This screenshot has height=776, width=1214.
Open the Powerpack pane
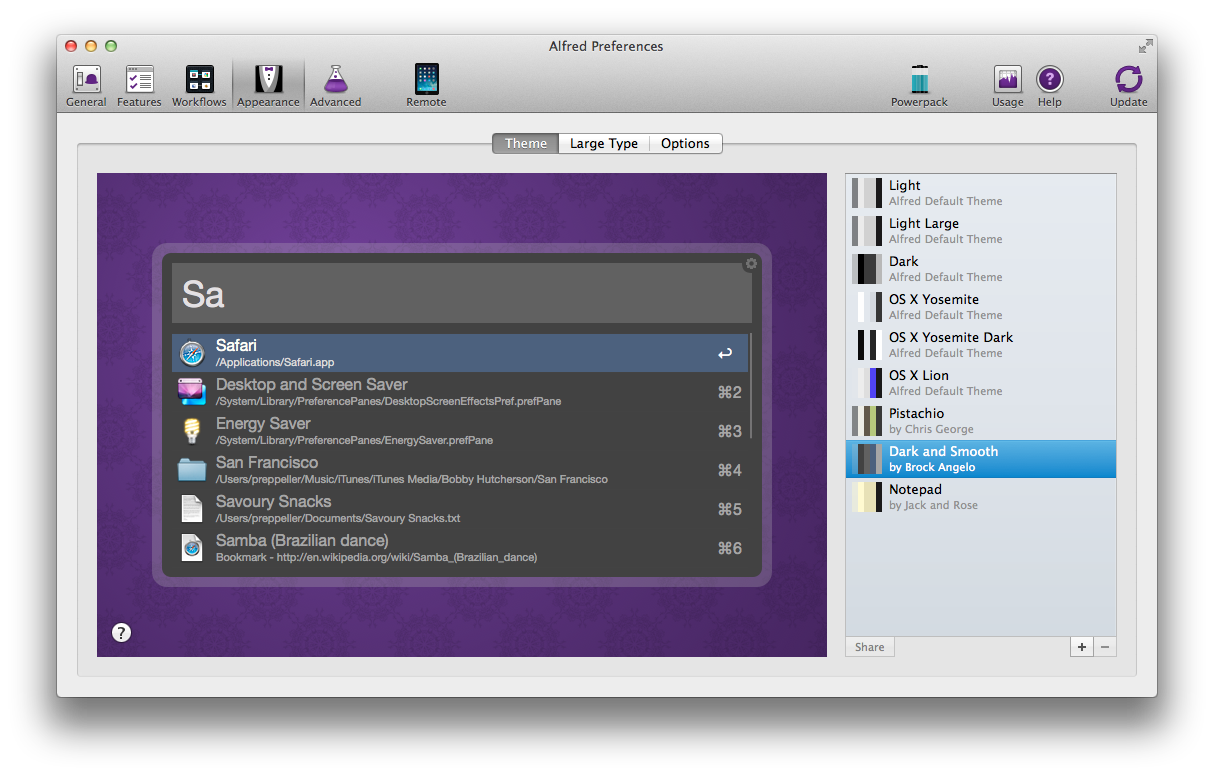pyautogui.click(x=919, y=86)
